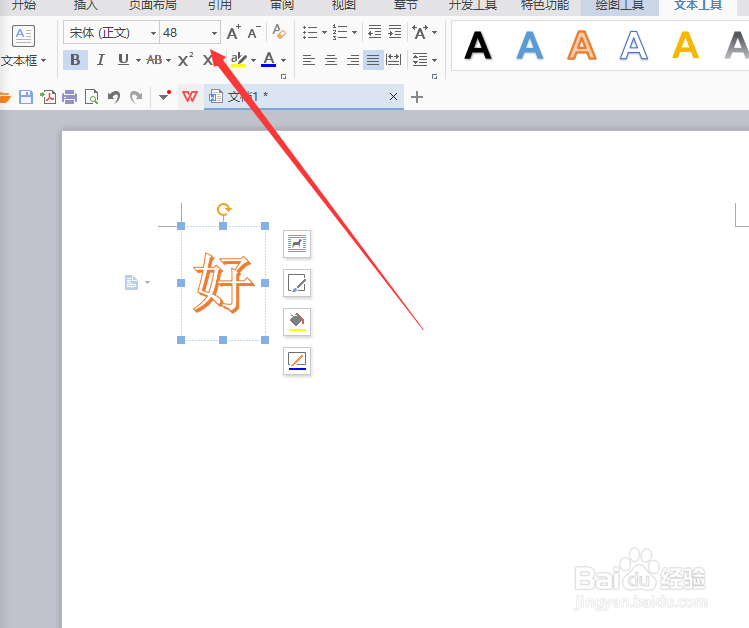Open numbering style dropdown arrow
This screenshot has width=749, height=628.
[x=354, y=32]
